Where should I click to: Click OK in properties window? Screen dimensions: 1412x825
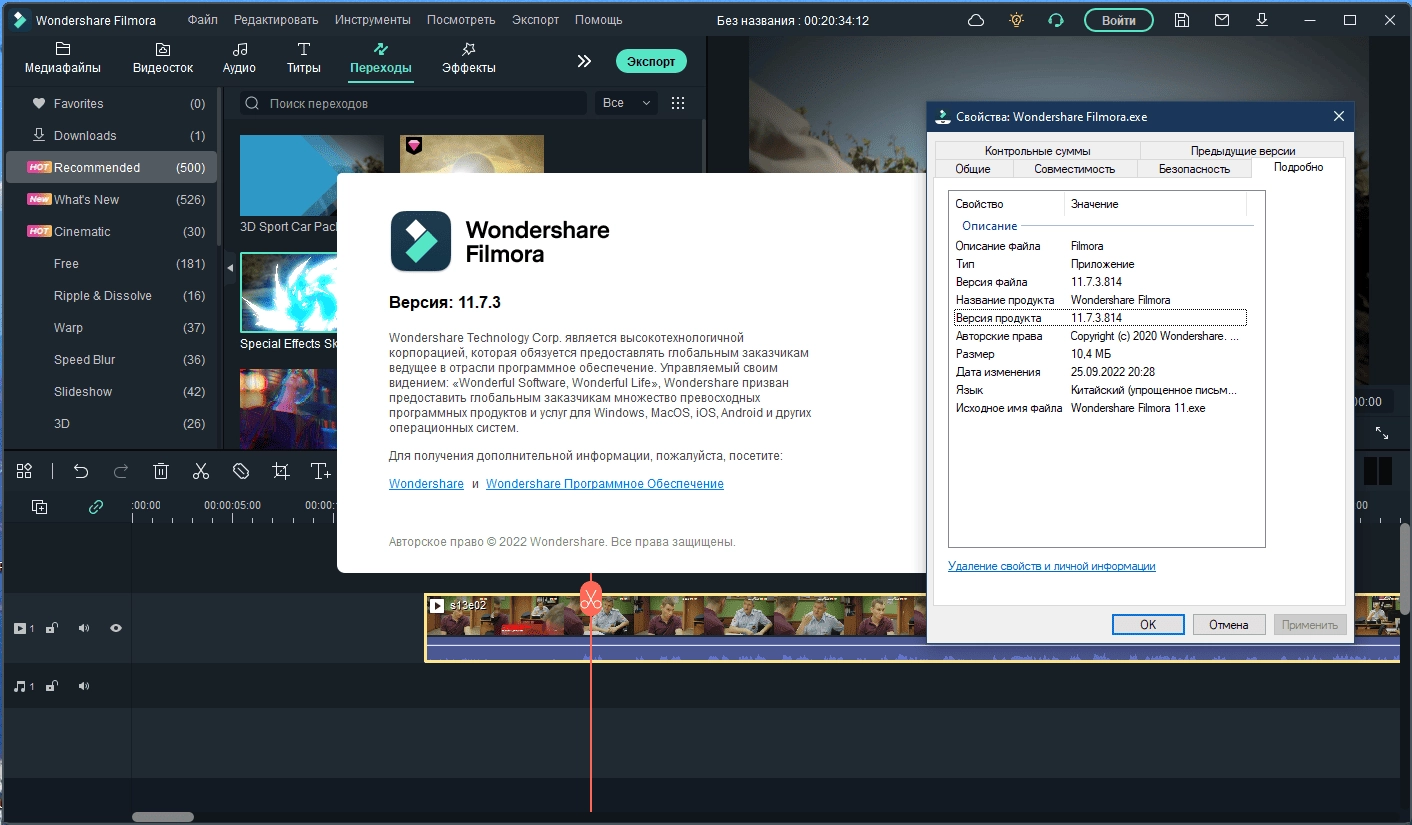pos(1148,624)
